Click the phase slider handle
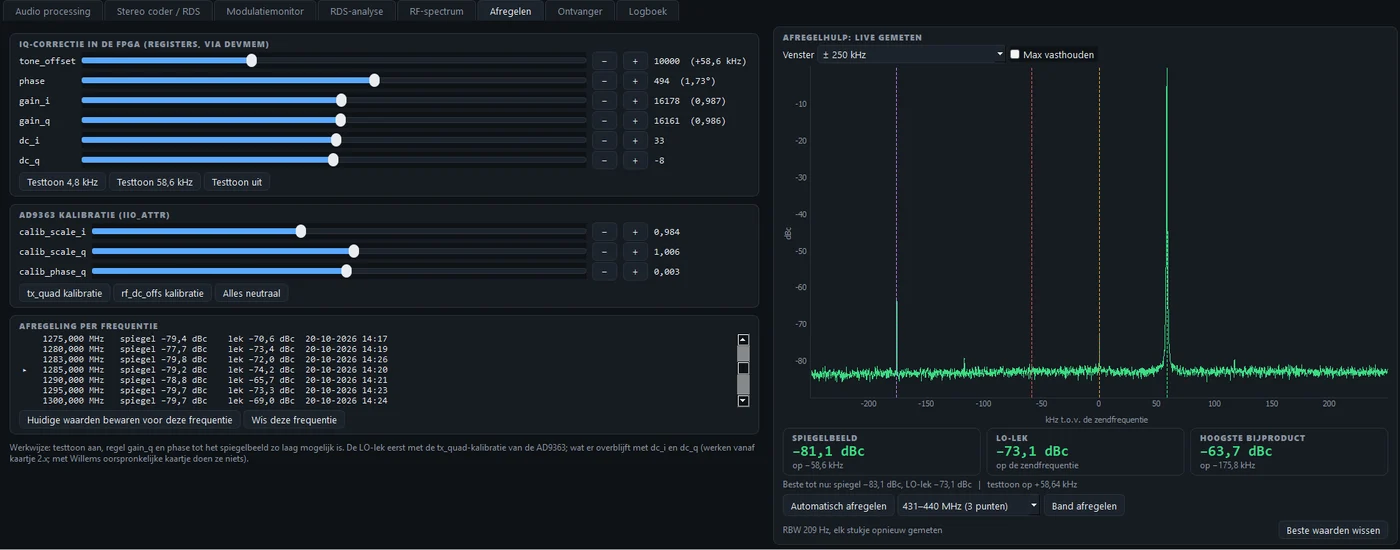The image size is (1400, 550). (x=374, y=80)
